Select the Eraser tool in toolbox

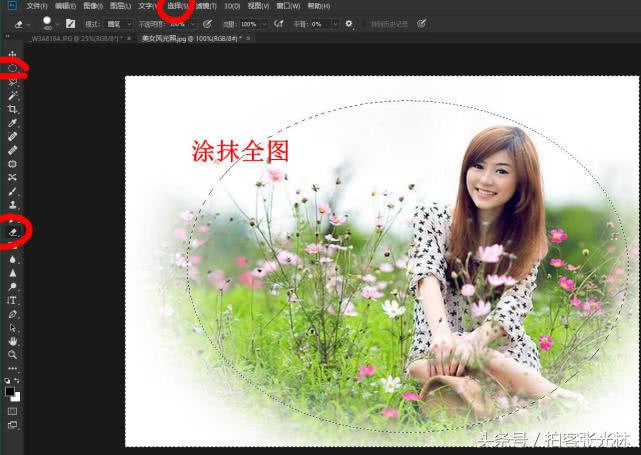point(13,232)
